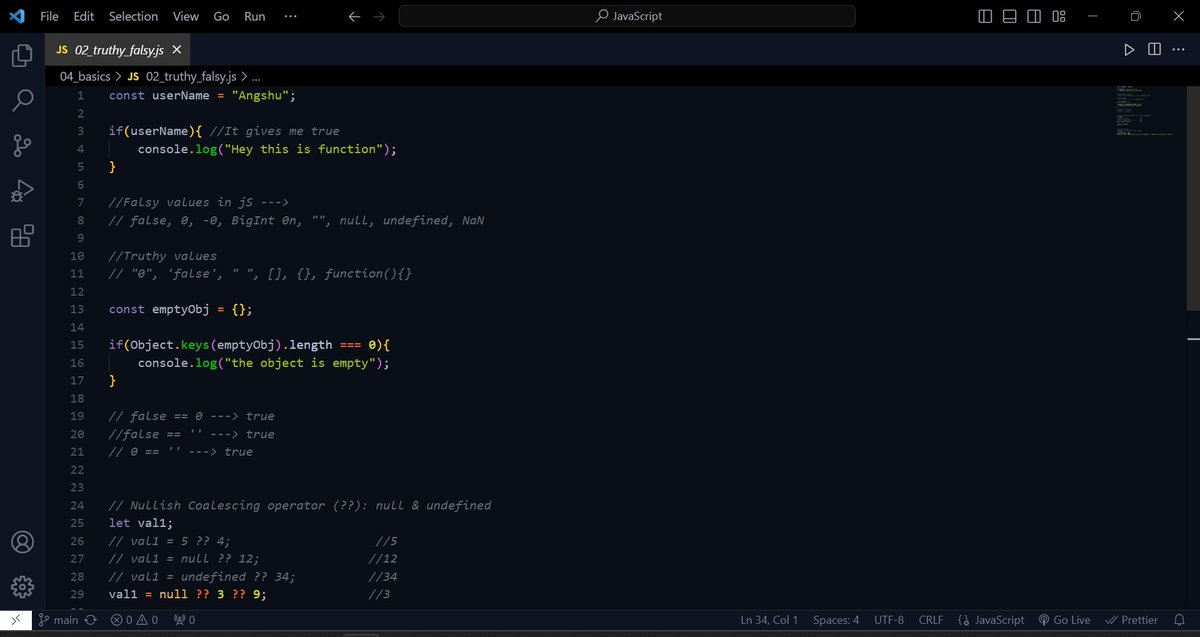Click the "let val1;" line
The height and width of the screenshot is (637, 1200).
click(141, 523)
